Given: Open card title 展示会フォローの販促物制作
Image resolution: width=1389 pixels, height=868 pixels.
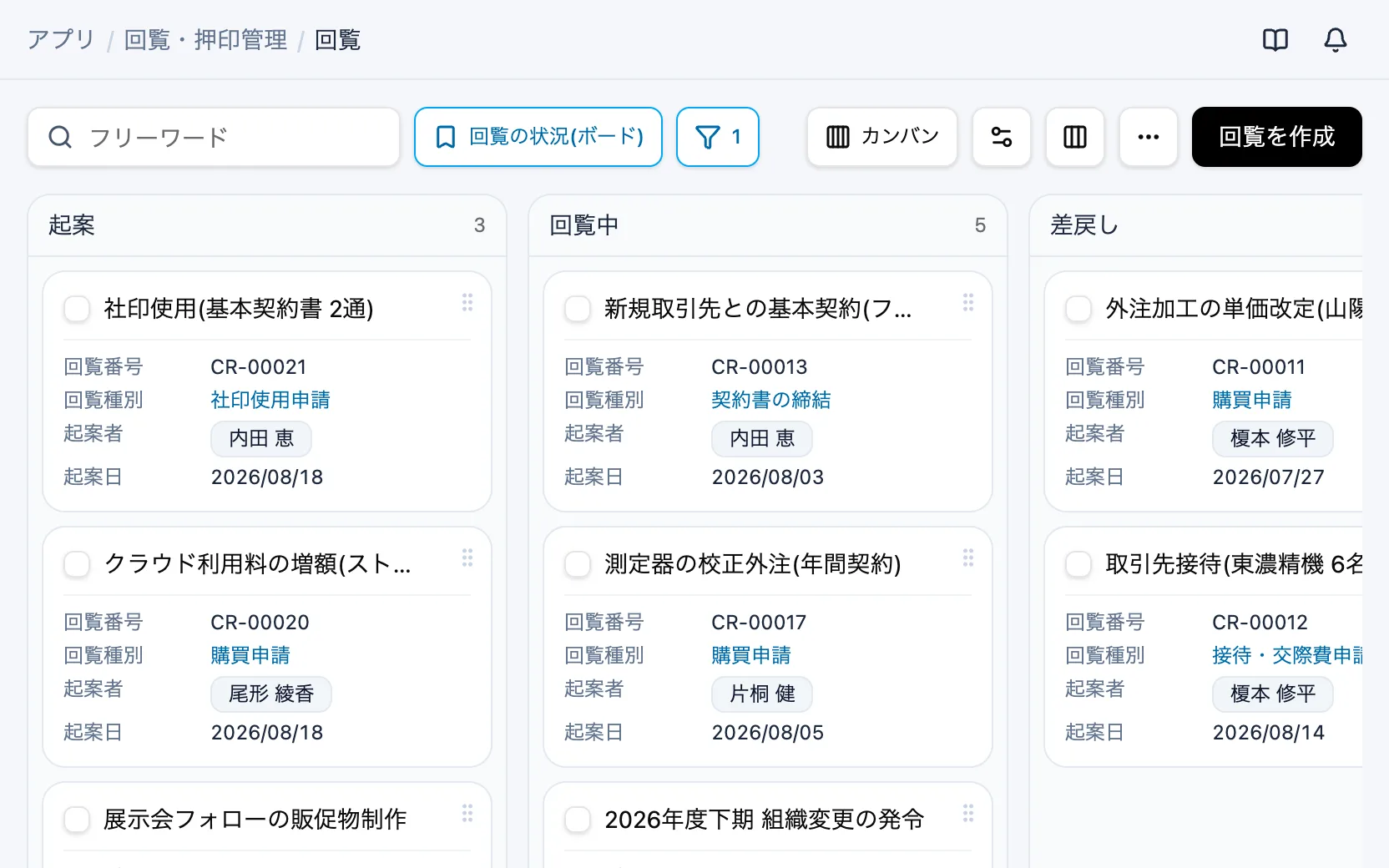Looking at the screenshot, I should click(x=255, y=820).
